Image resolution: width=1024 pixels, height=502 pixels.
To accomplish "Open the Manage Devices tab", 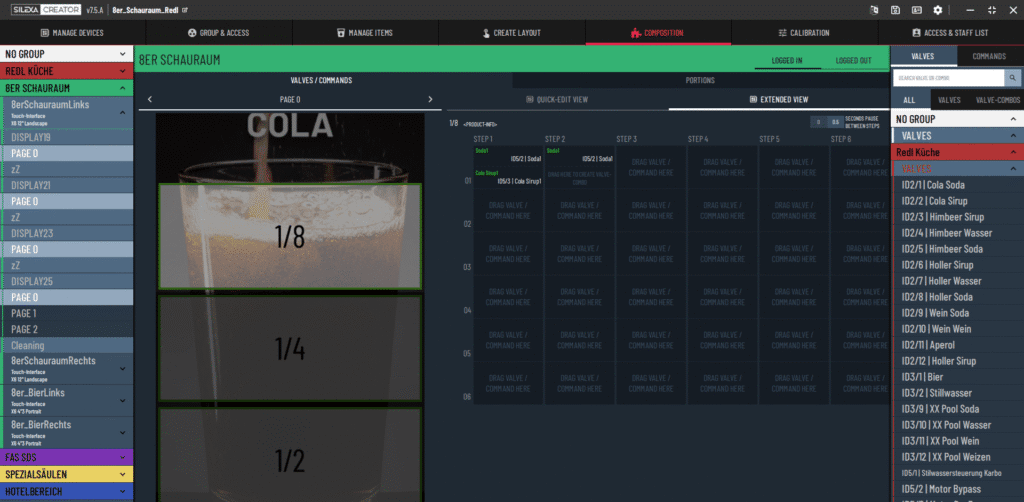I will pos(72,33).
